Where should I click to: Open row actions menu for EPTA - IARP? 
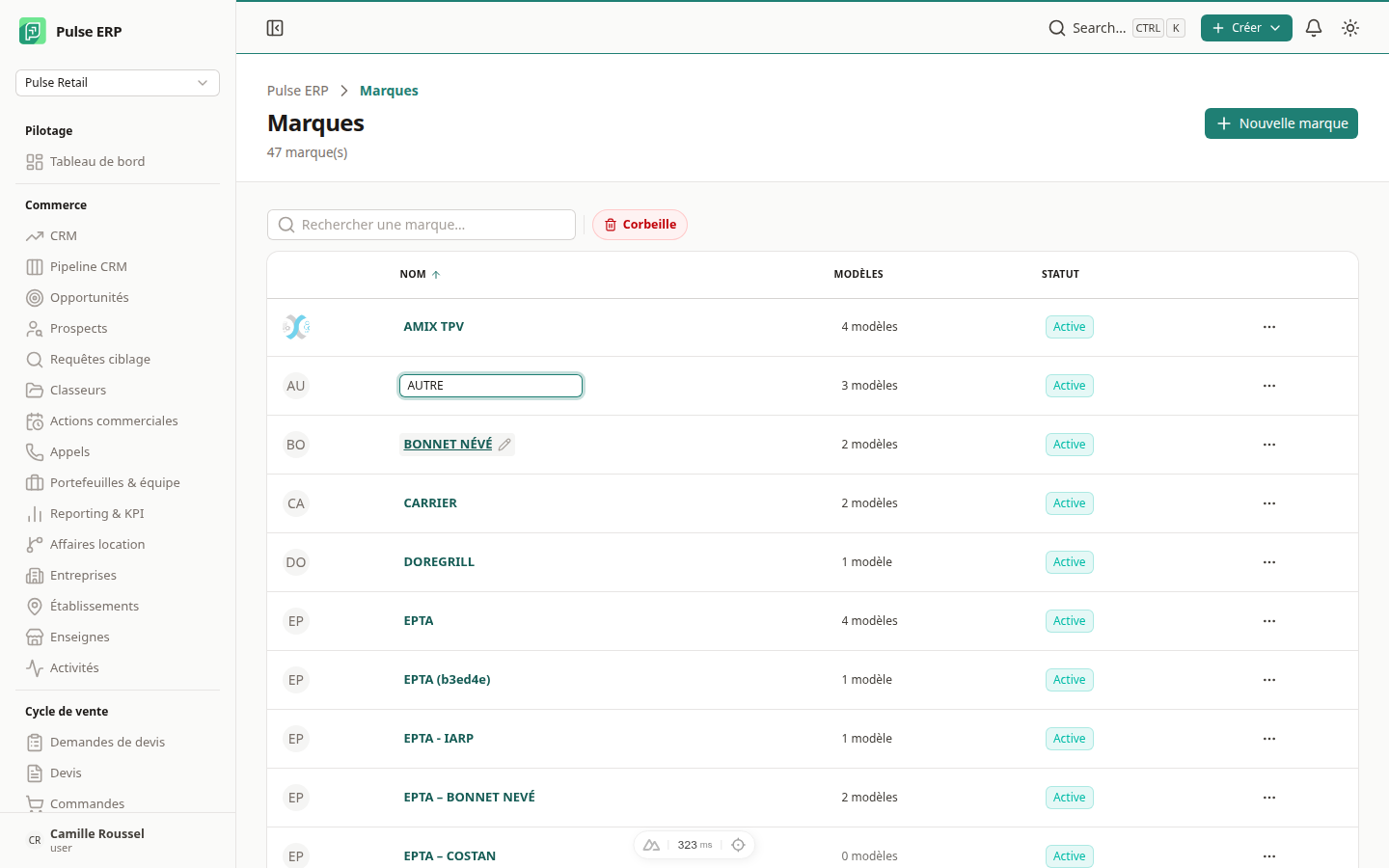click(x=1269, y=739)
